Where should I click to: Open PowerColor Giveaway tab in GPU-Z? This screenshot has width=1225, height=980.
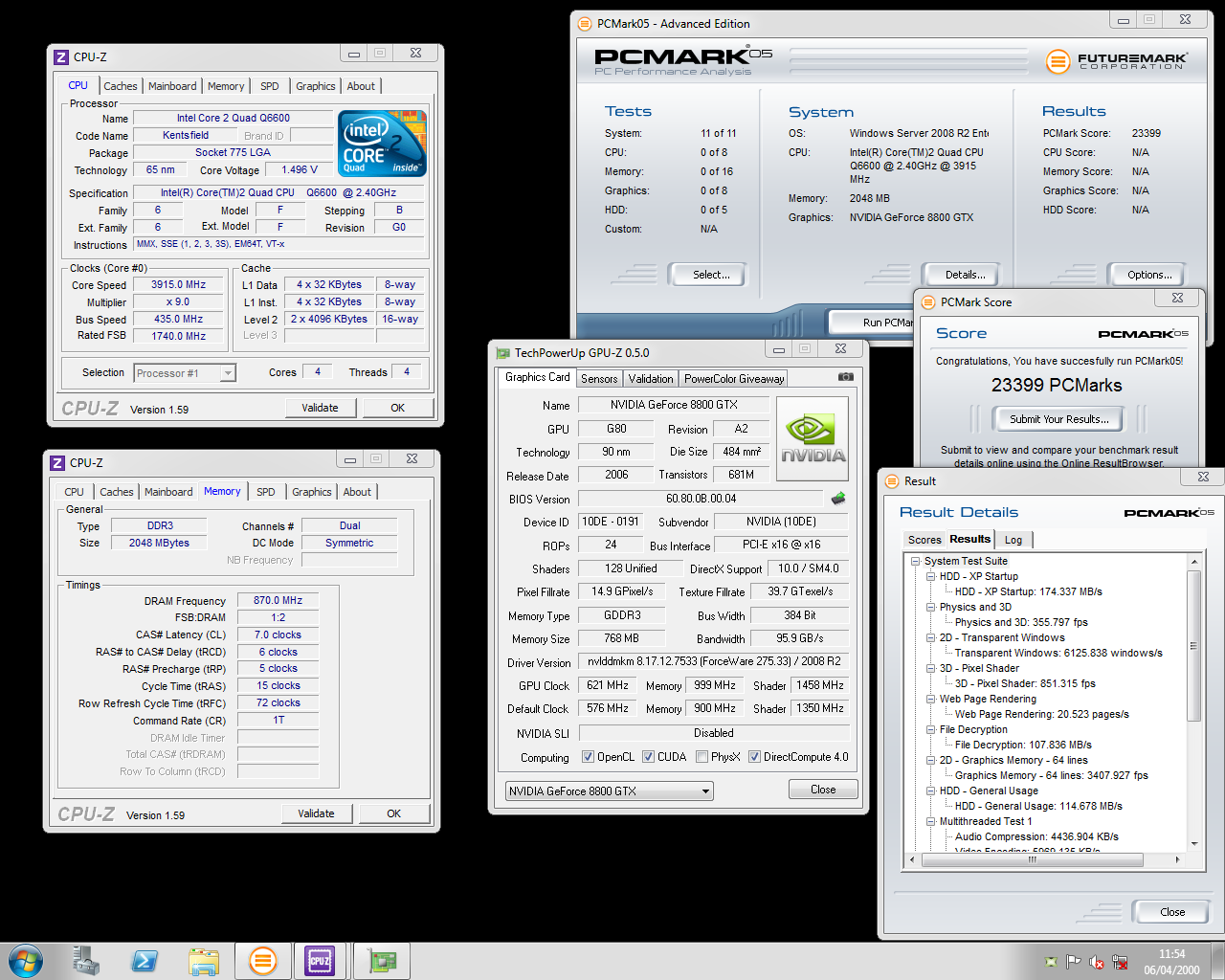(x=734, y=379)
